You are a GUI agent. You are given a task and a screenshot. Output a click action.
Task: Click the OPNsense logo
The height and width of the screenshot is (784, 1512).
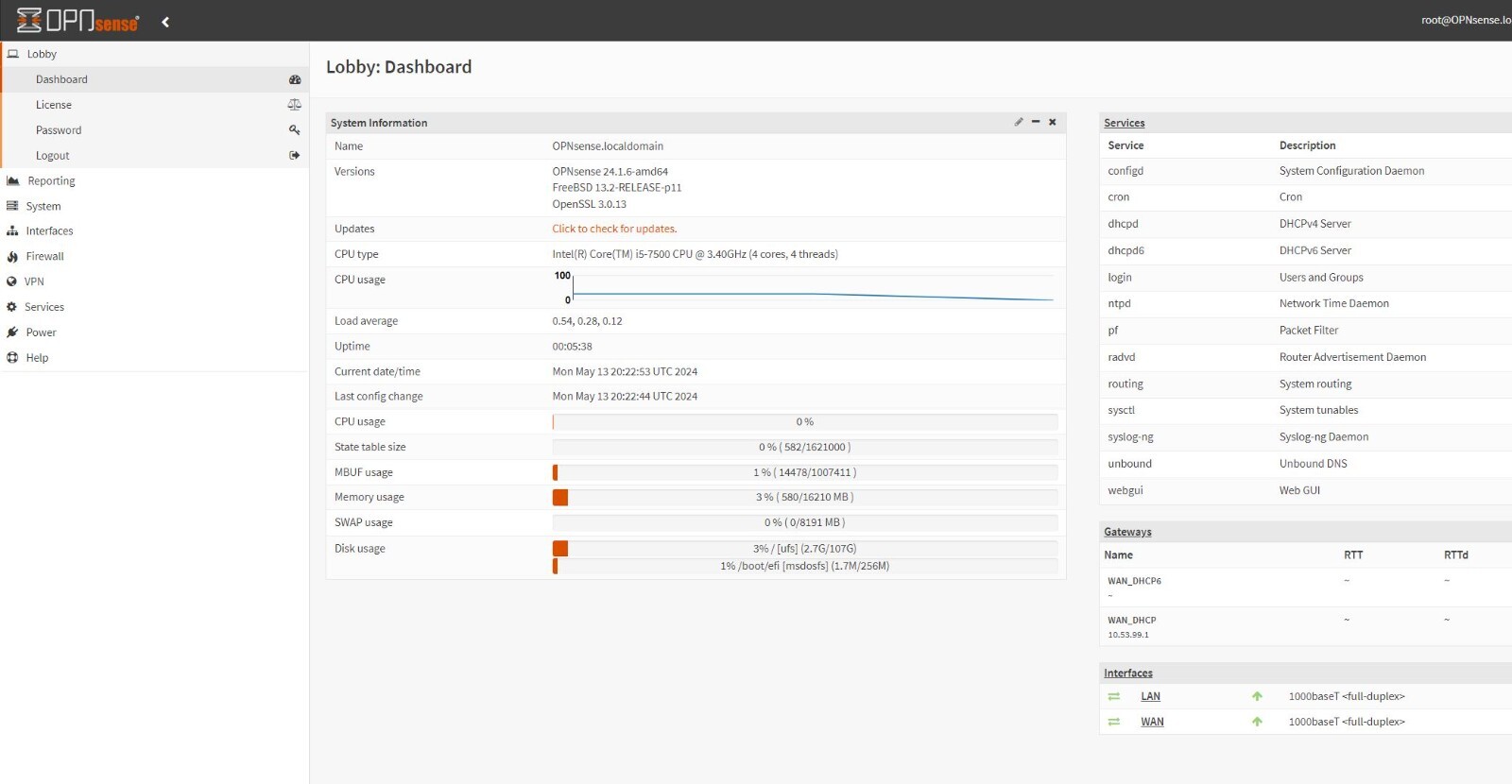(78, 21)
